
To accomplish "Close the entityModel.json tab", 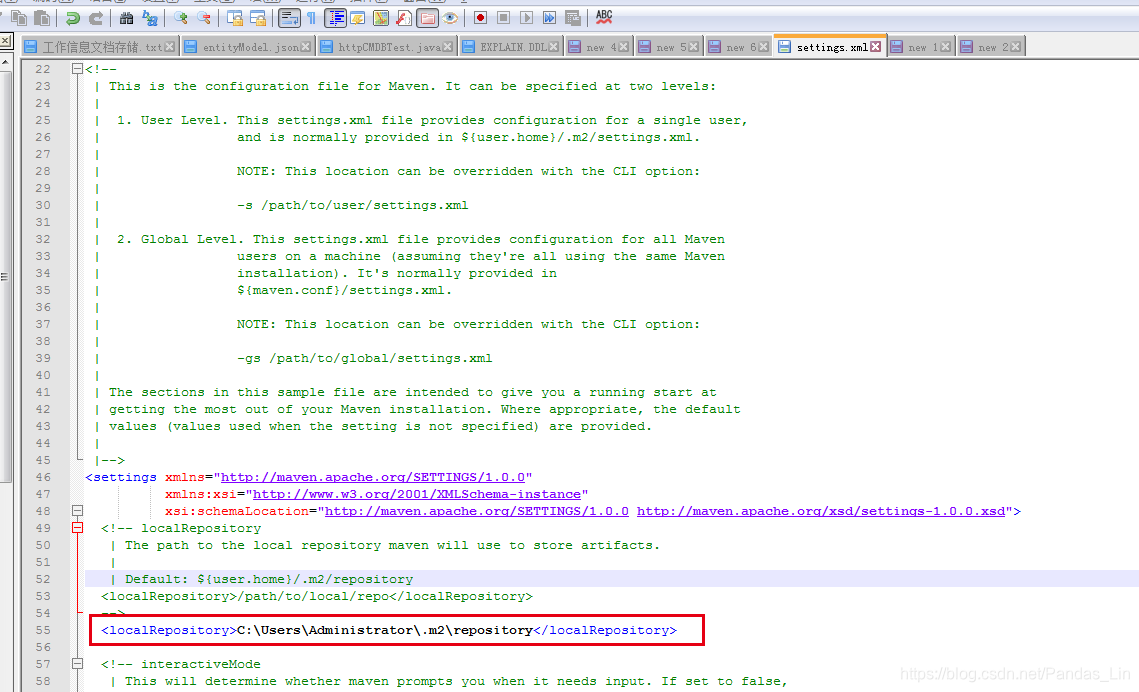I will click(306, 47).
